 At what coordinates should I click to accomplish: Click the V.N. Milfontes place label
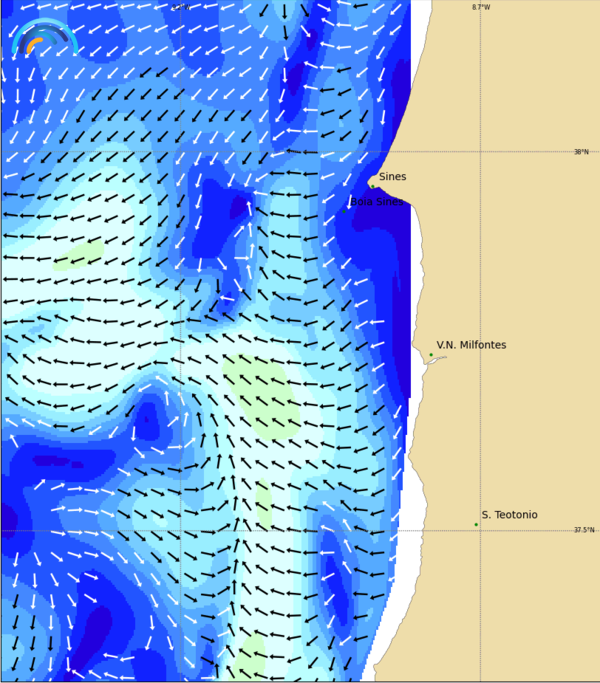[471, 345]
